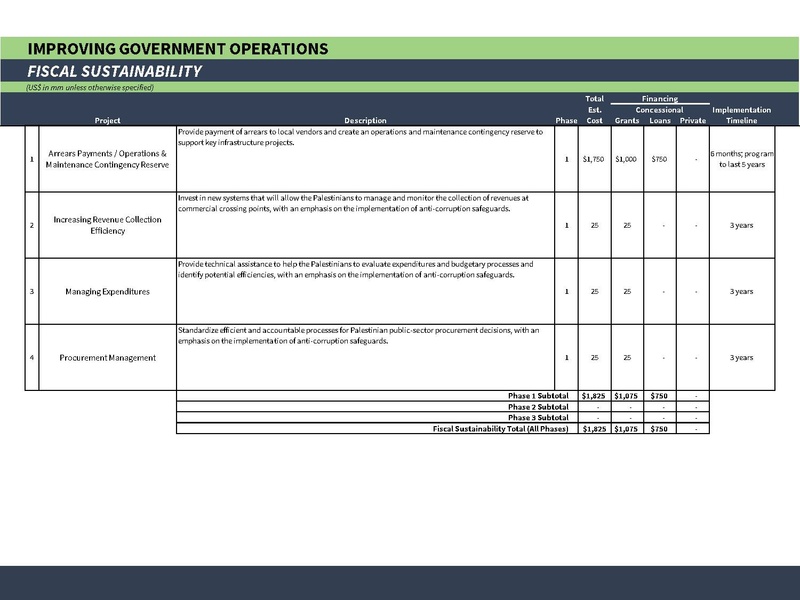
Task: Click the 'Implementation Timeline' column header
Action: [x=741, y=115]
